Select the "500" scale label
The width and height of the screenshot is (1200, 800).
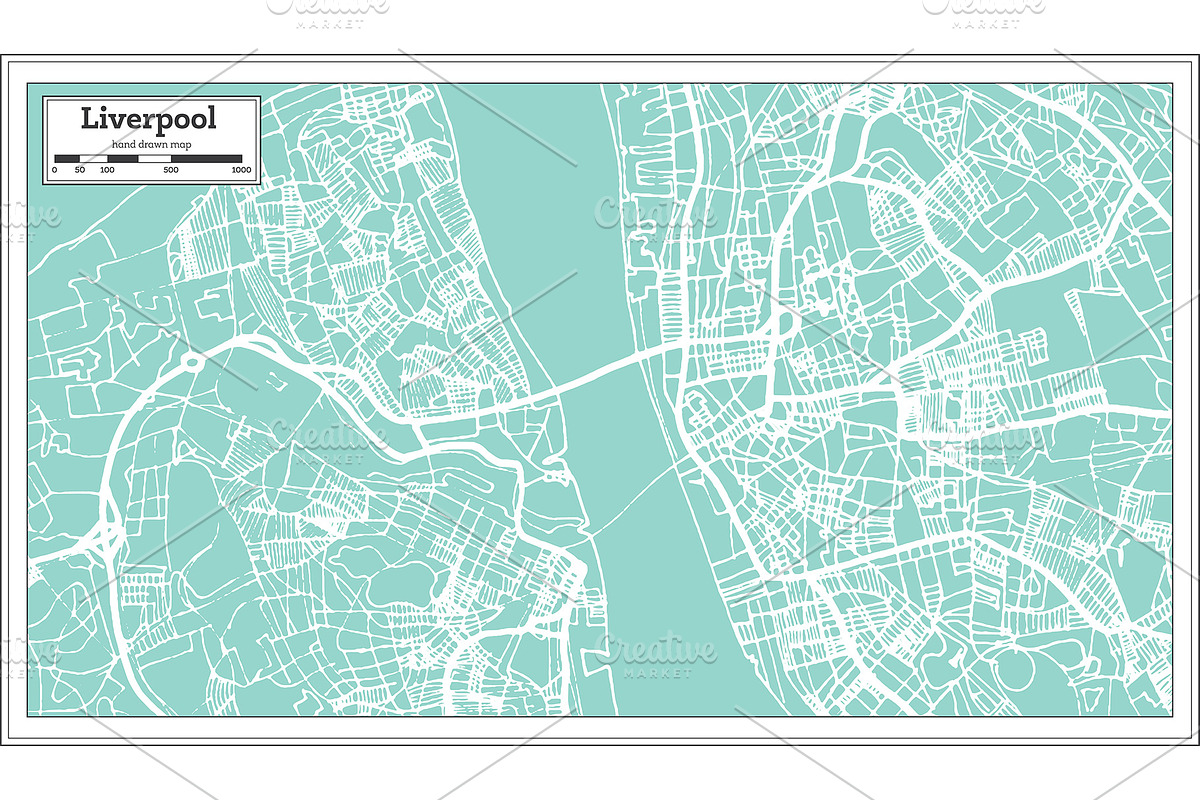[171, 170]
